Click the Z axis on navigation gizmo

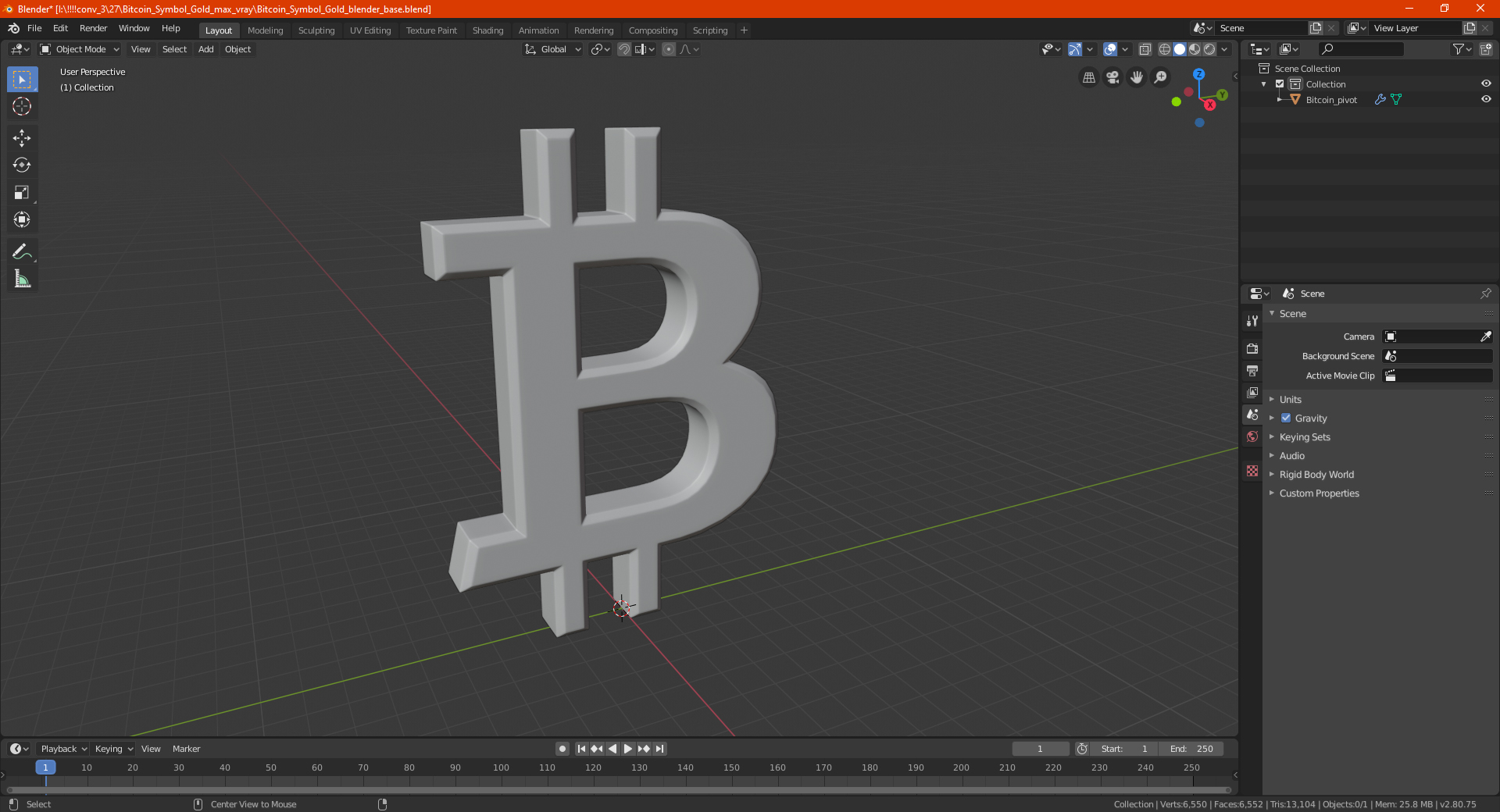[1198, 74]
